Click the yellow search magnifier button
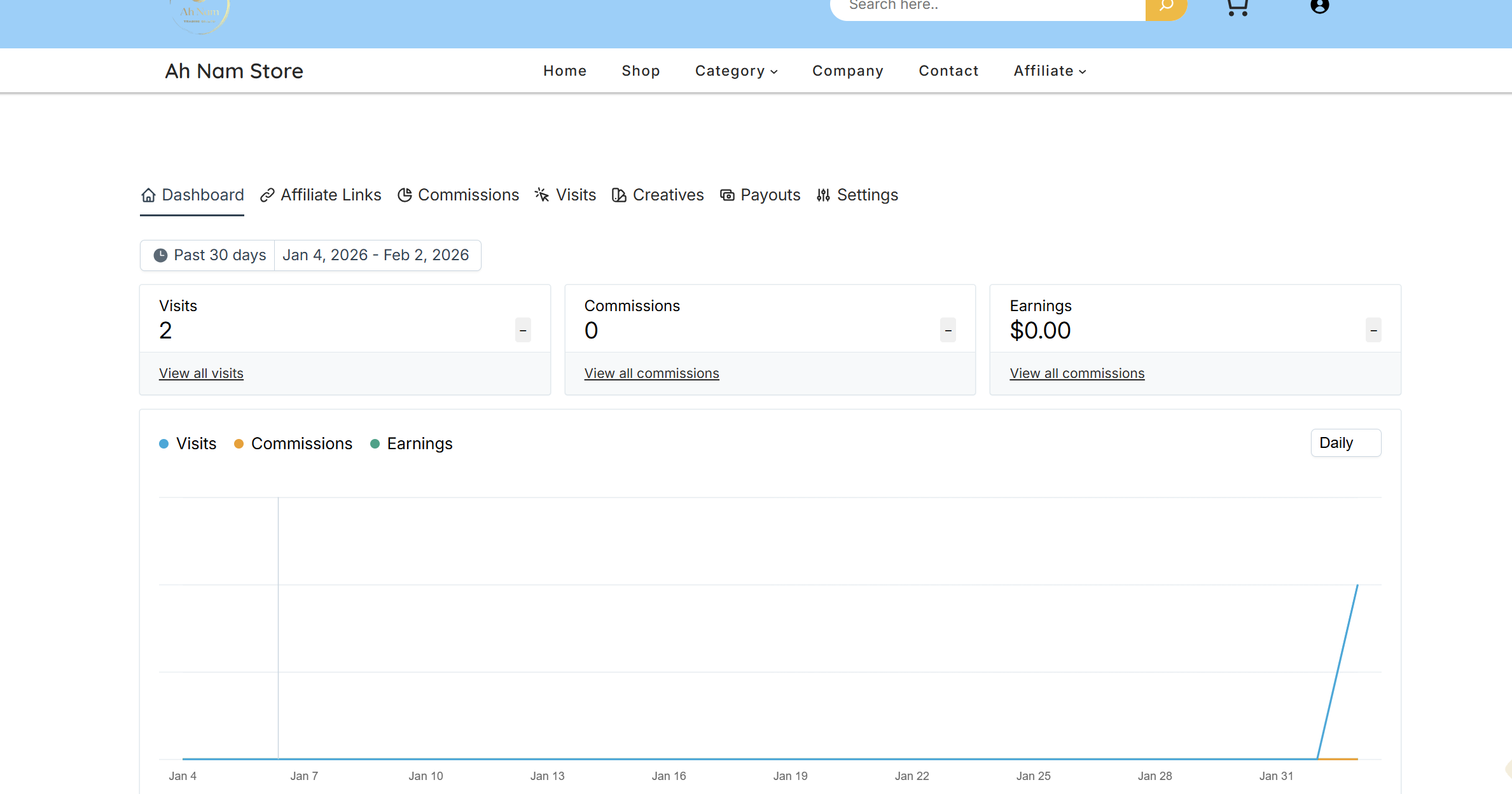The height and width of the screenshot is (794, 1512). tap(1166, 6)
